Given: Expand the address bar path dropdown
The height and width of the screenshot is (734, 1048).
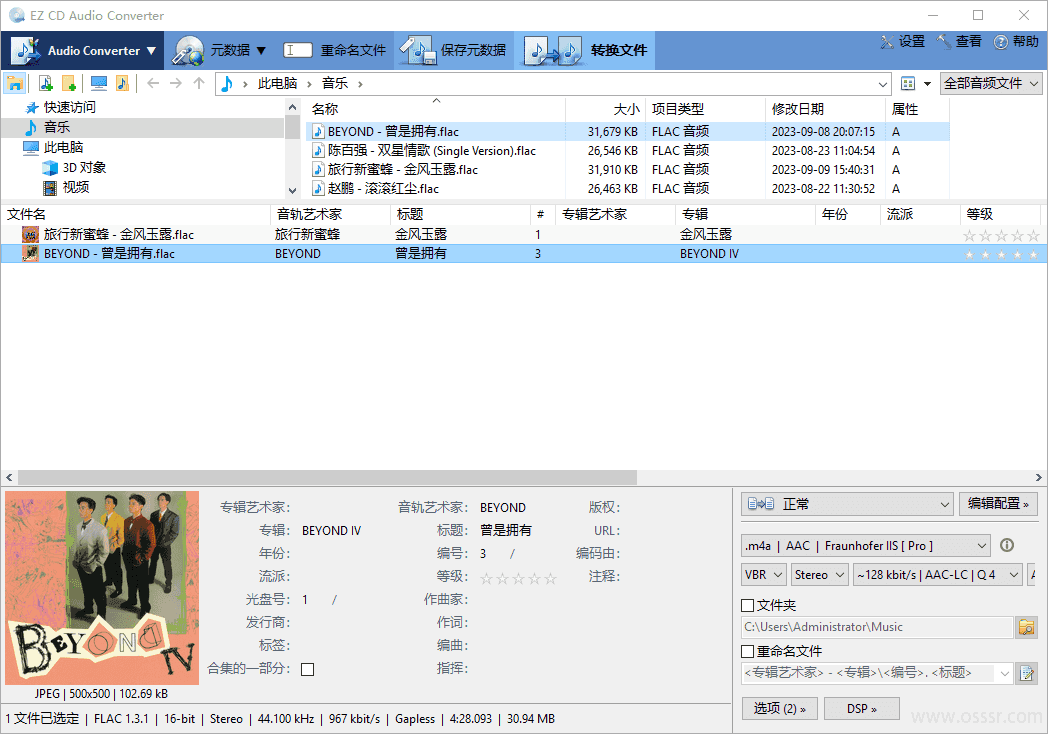Looking at the screenshot, I should pos(883,84).
